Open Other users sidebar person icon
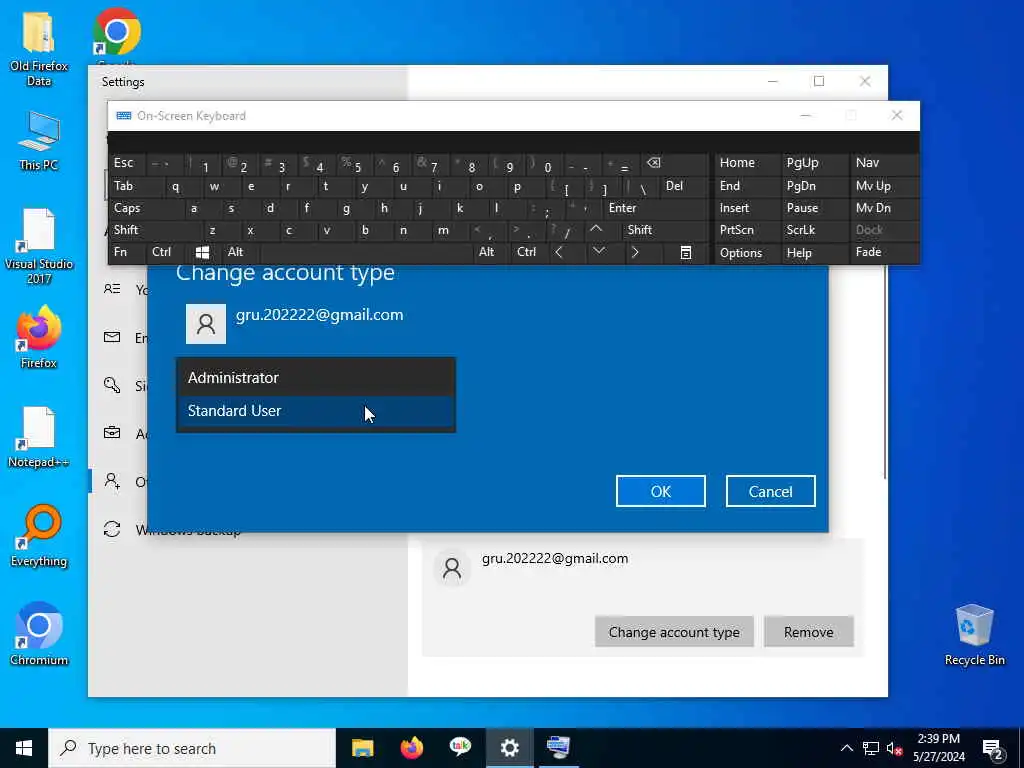1024x768 pixels. (112, 481)
